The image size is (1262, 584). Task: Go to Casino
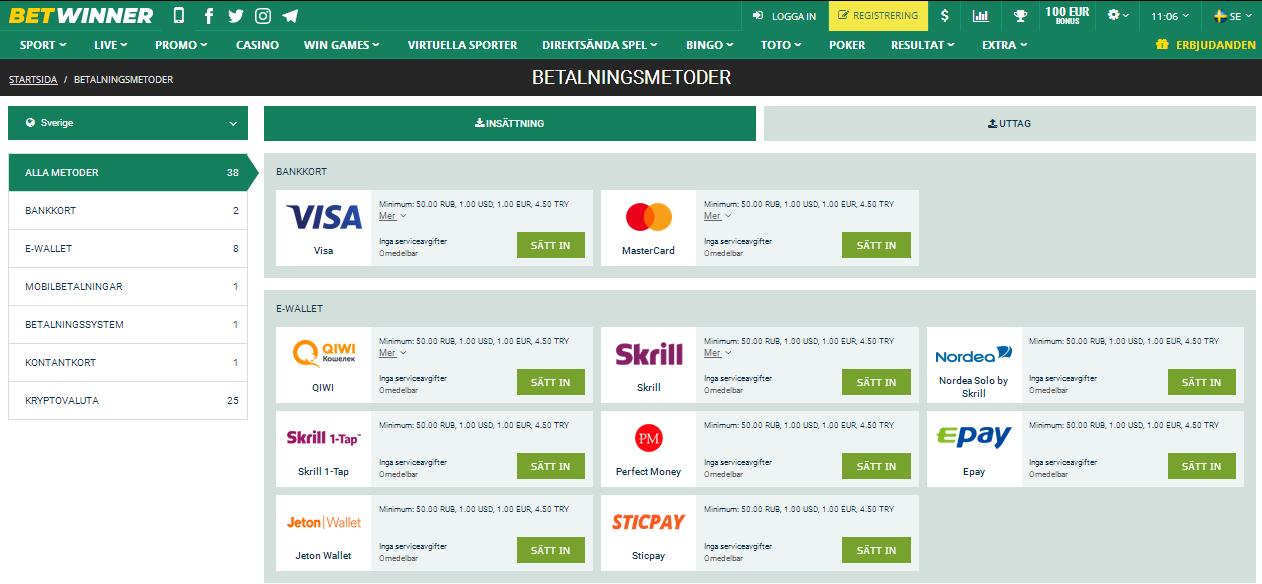click(257, 45)
